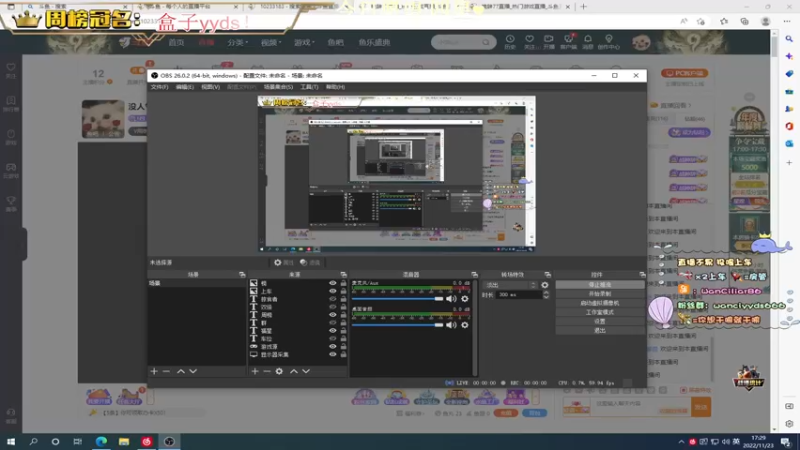Go to 首页 on the site nav bar
The width and height of the screenshot is (800, 450).
pyautogui.click(x=176, y=42)
